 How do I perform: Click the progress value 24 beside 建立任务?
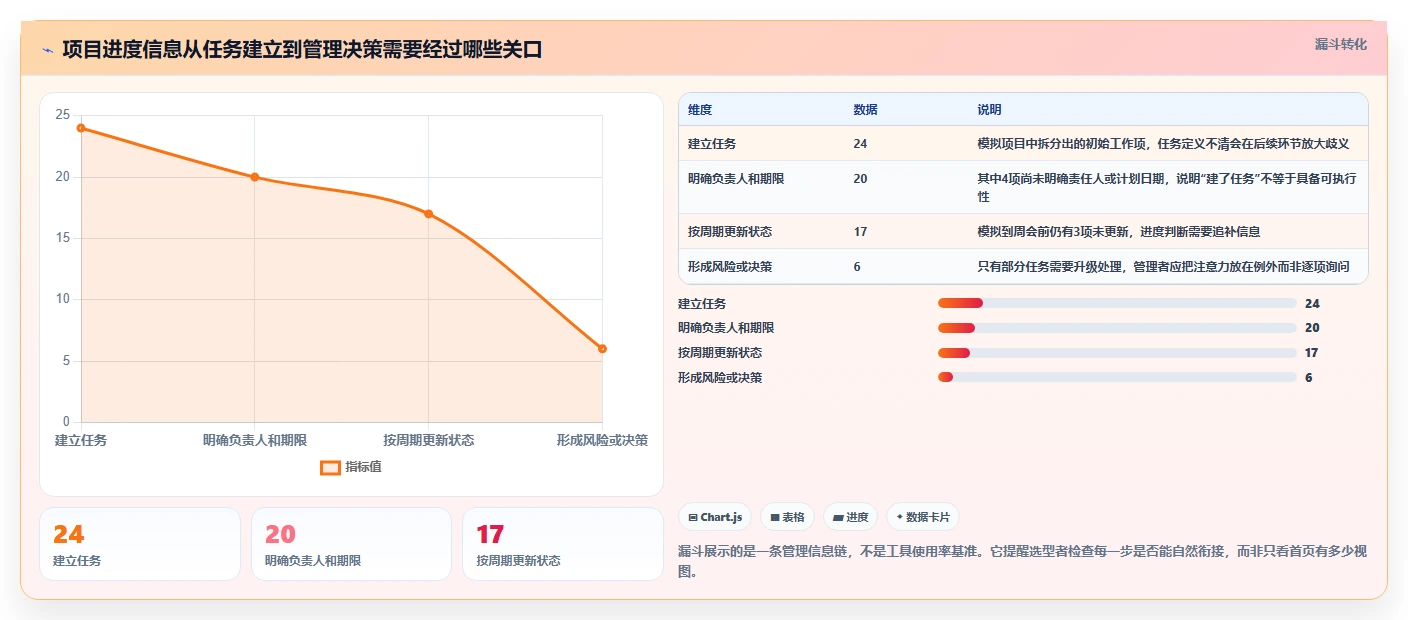click(x=1312, y=303)
